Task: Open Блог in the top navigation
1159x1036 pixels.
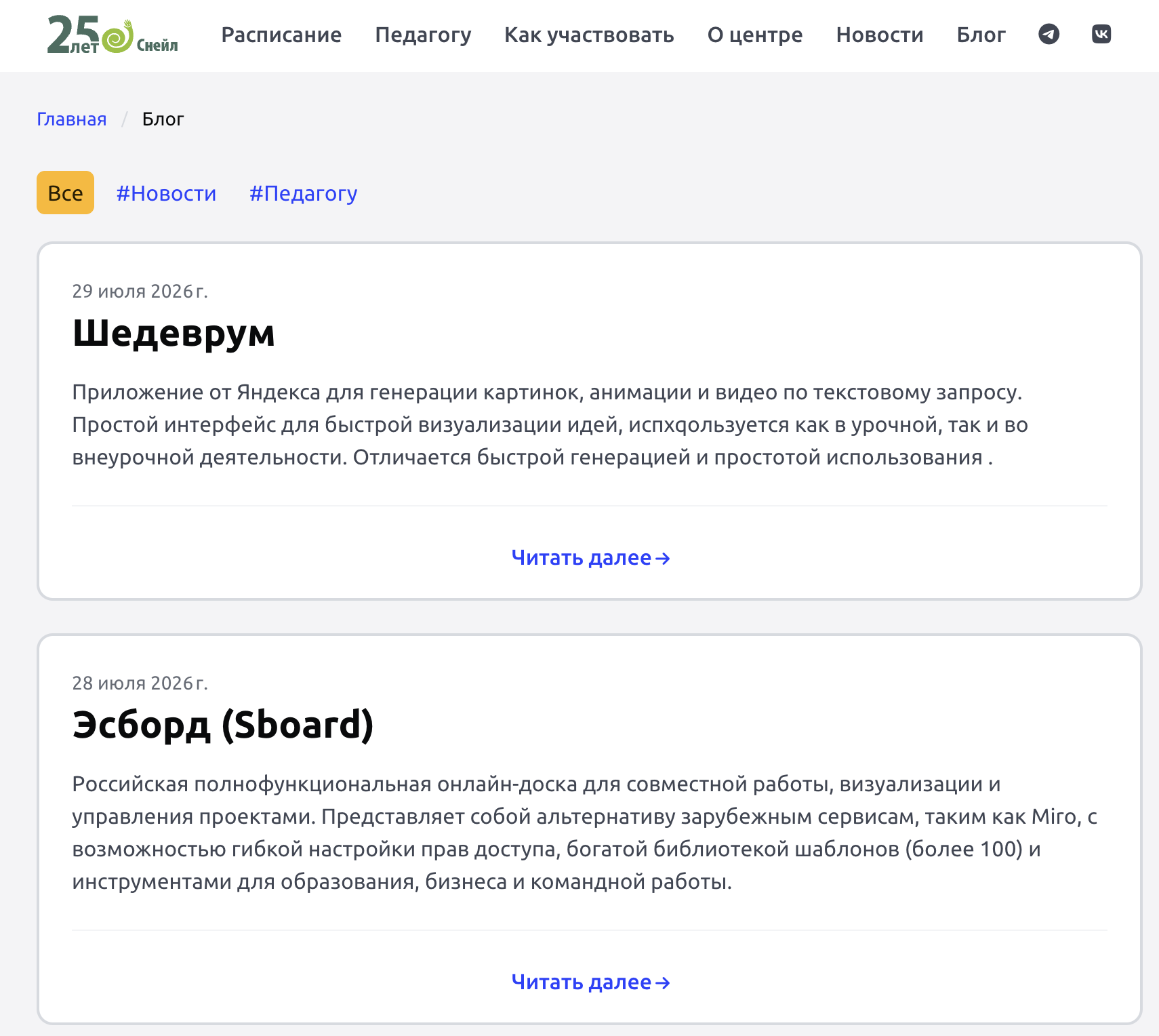Action: coord(981,35)
